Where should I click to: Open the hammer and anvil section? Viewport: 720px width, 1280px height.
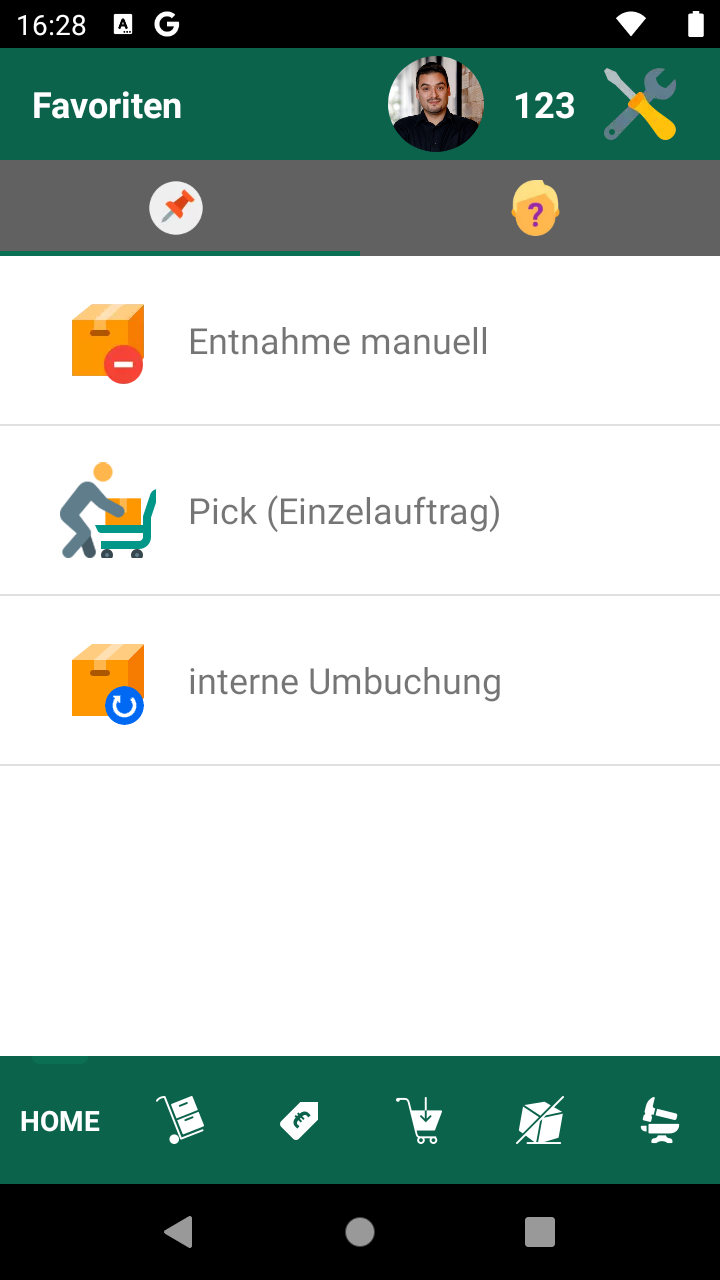tap(660, 1120)
